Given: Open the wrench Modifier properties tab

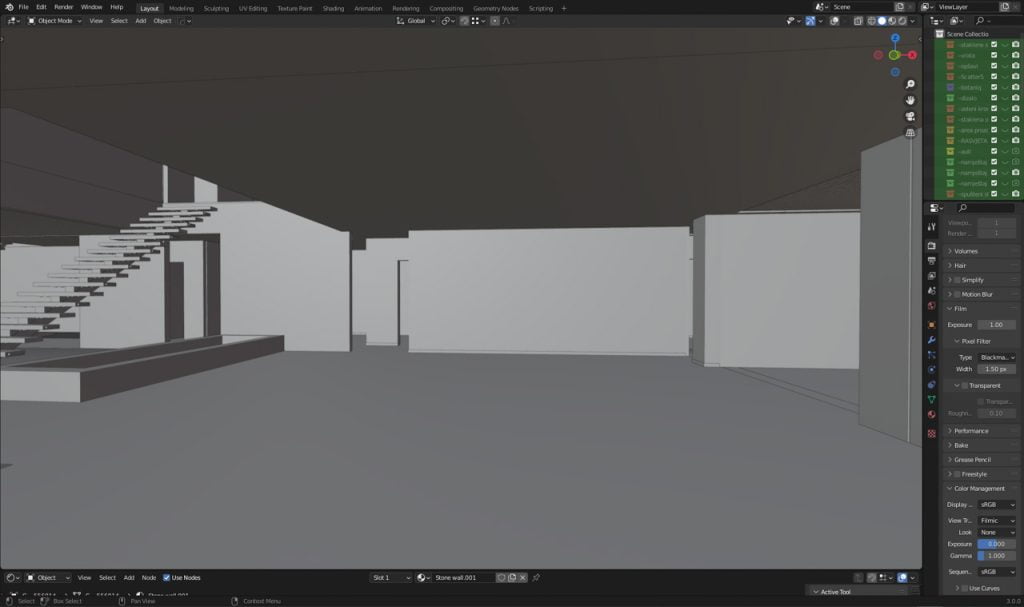Looking at the screenshot, I should pos(932,339).
